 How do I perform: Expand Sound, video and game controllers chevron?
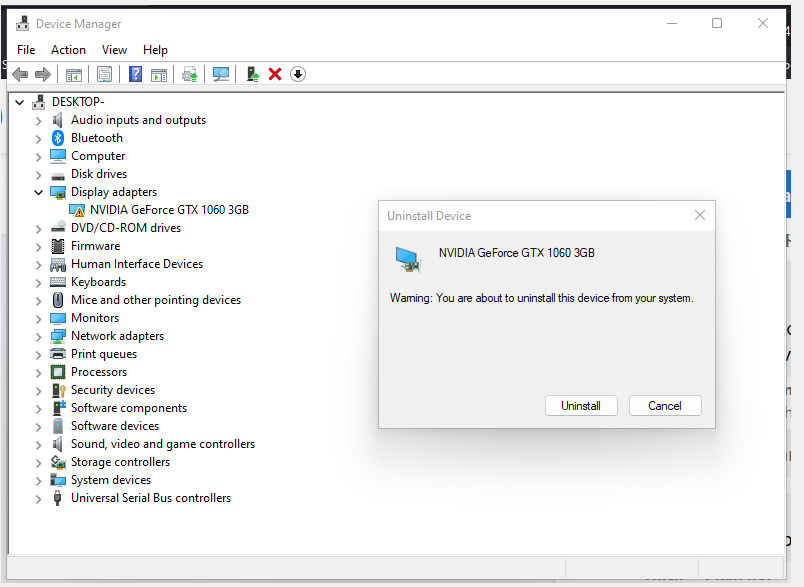(x=38, y=444)
